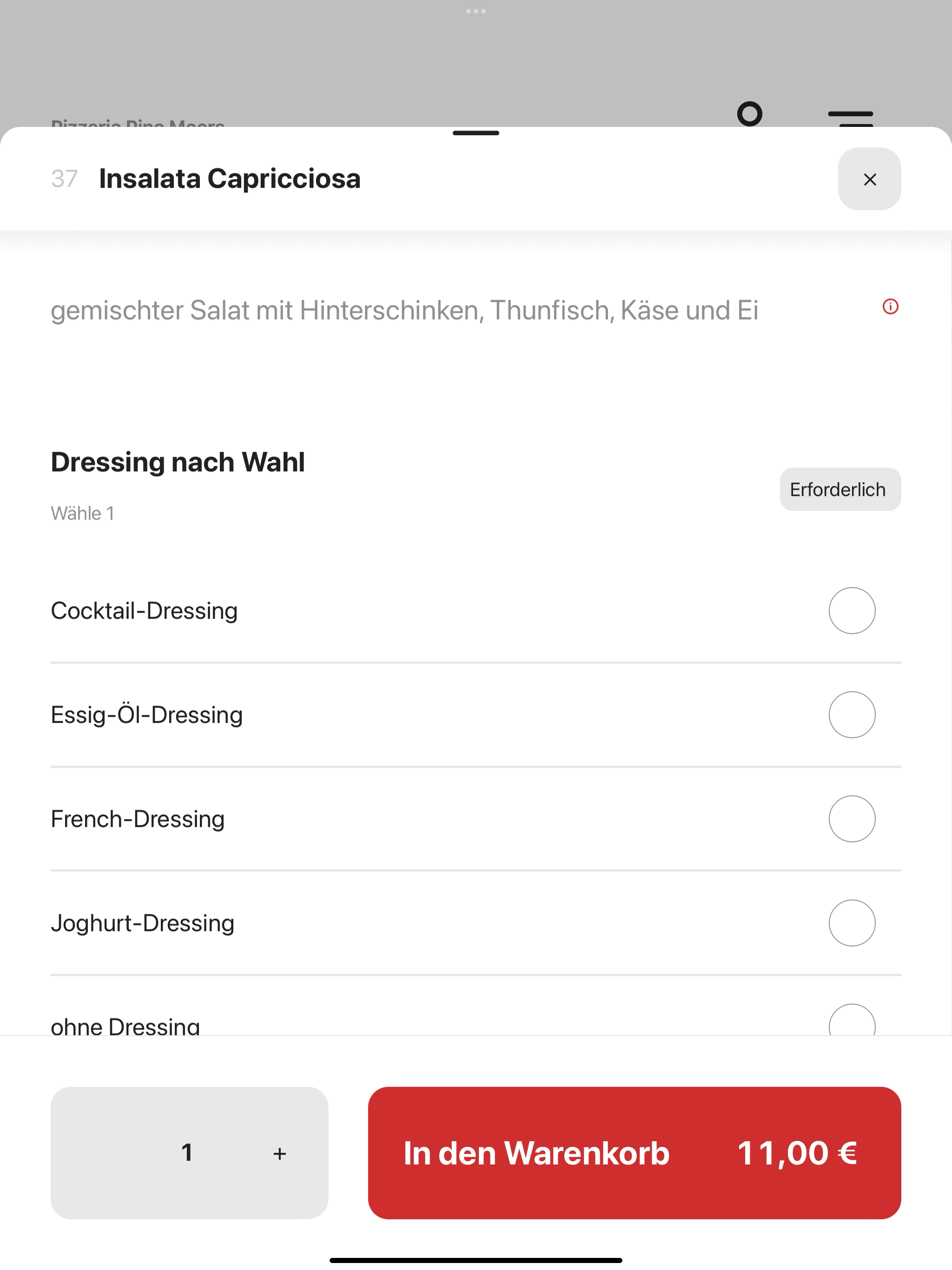This screenshot has width=952, height=1270.
Task: Tap the Dressing nach Wahl heading
Action: coord(178,462)
